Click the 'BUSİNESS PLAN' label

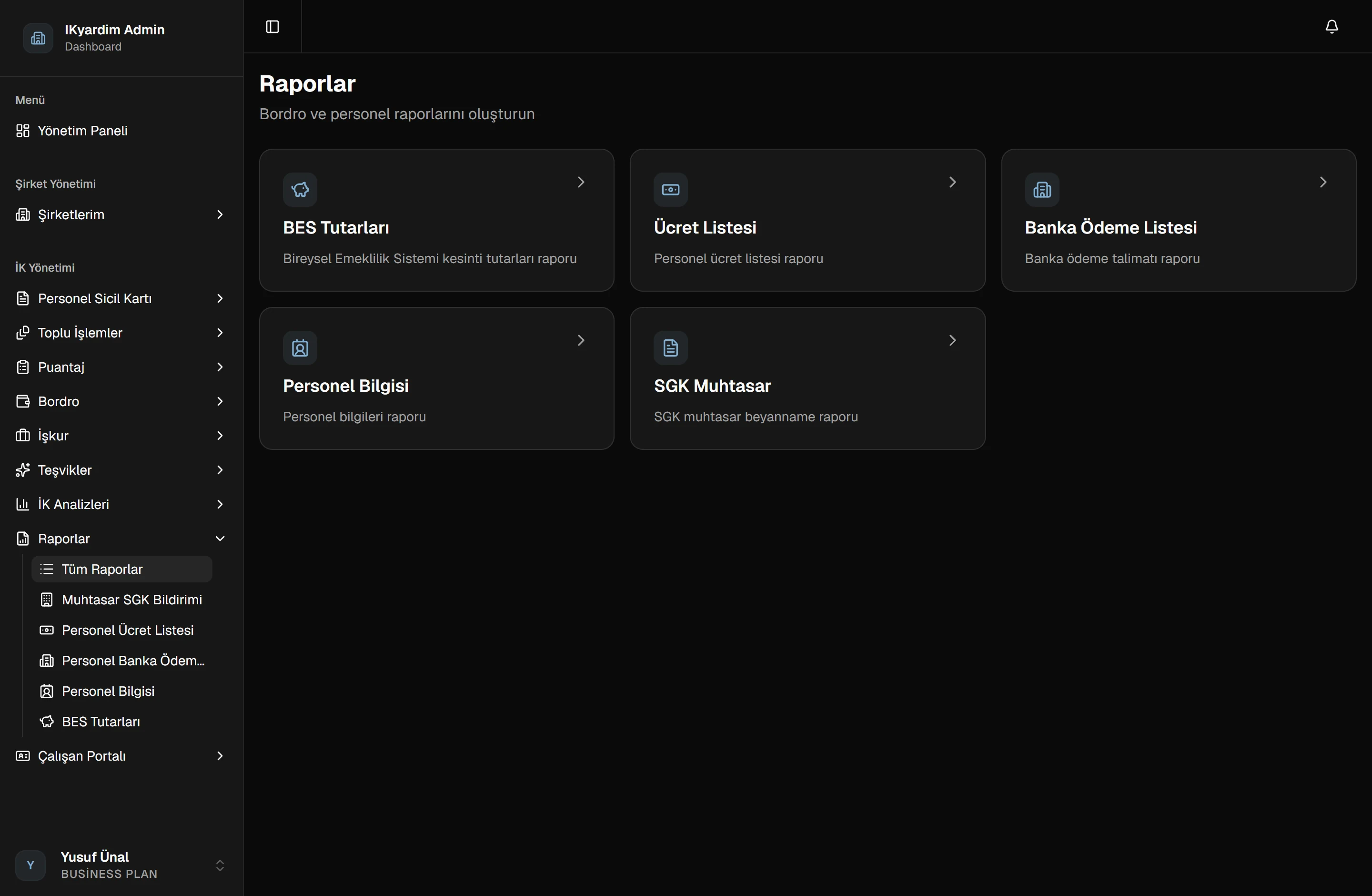click(109, 874)
